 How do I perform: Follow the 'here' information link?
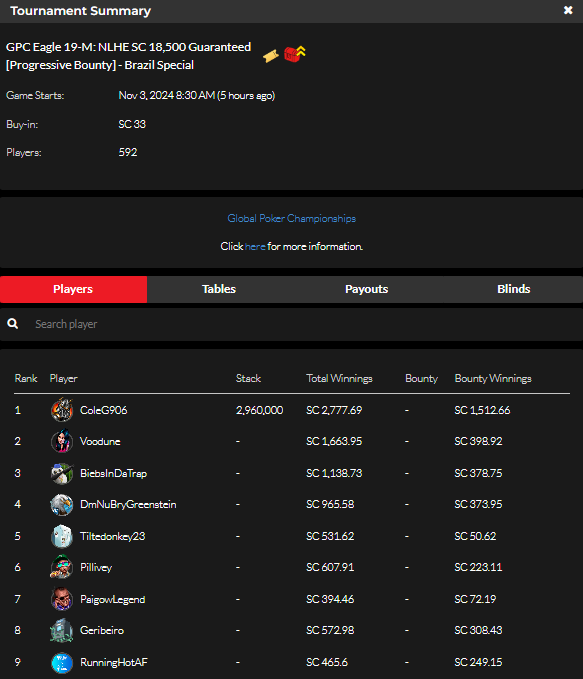pyautogui.click(x=255, y=246)
